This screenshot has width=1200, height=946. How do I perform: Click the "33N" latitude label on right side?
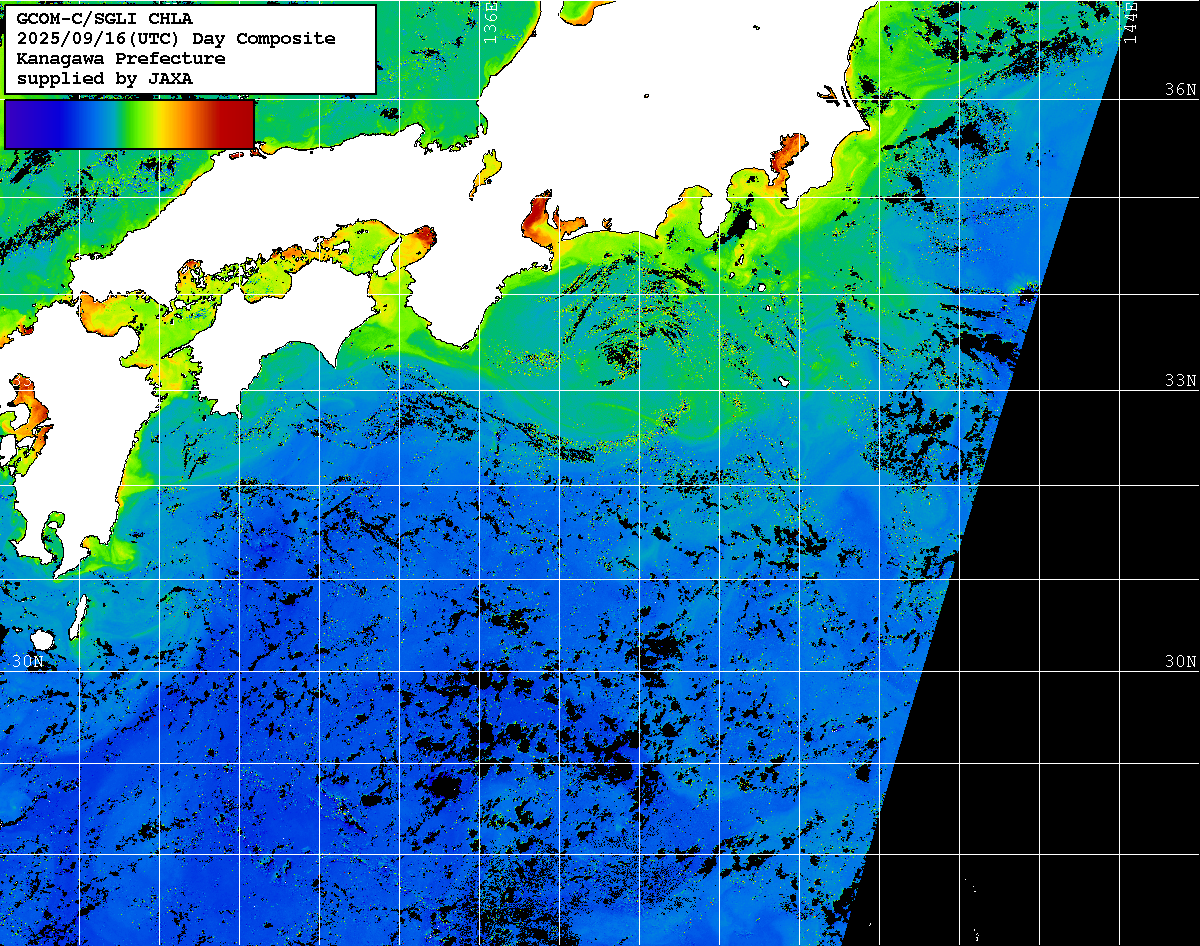(1181, 381)
